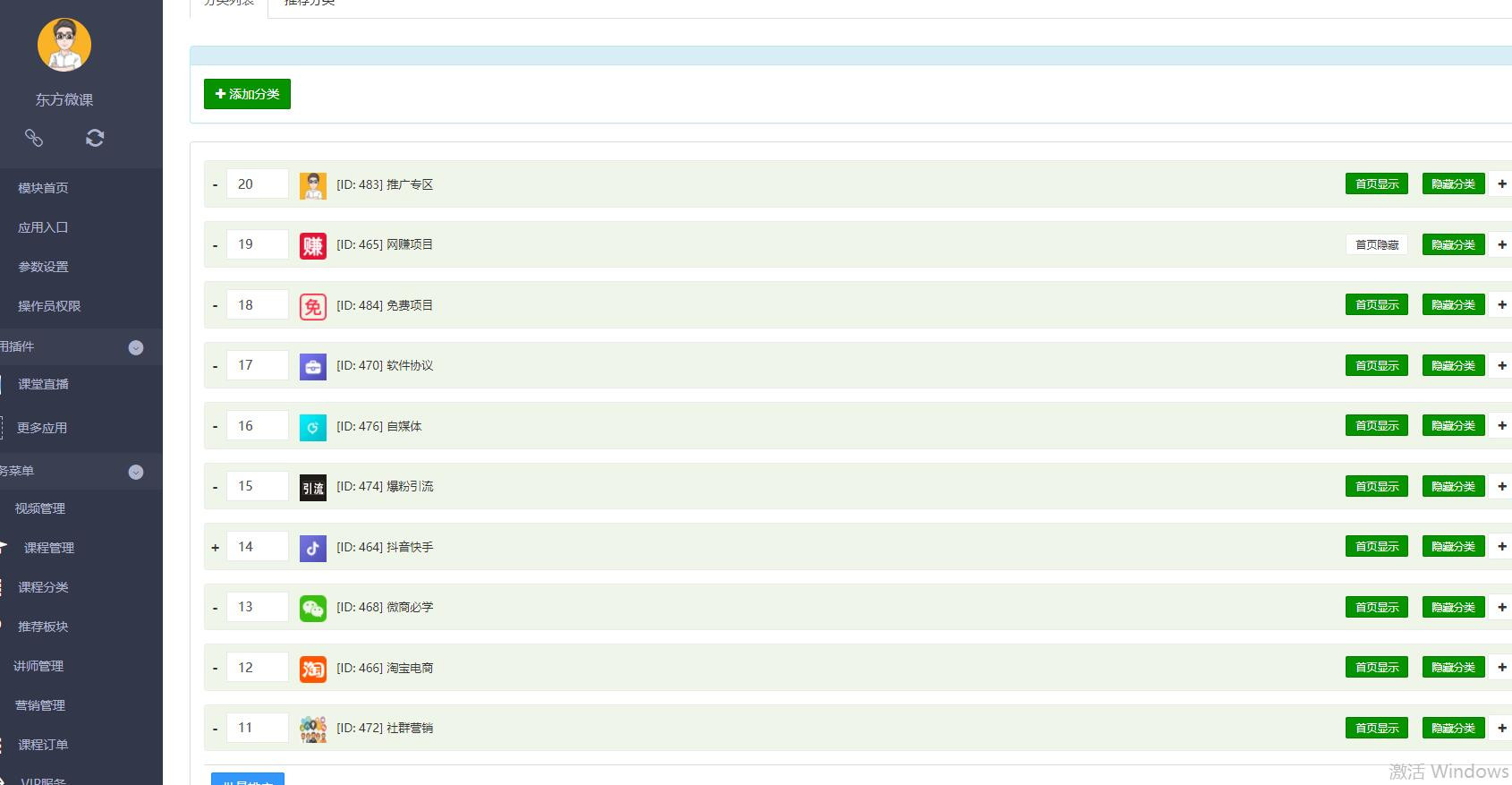Screen dimensions: 1512x785
Task: Click the refresh icon under 东方微课
Action: pyautogui.click(x=95, y=138)
